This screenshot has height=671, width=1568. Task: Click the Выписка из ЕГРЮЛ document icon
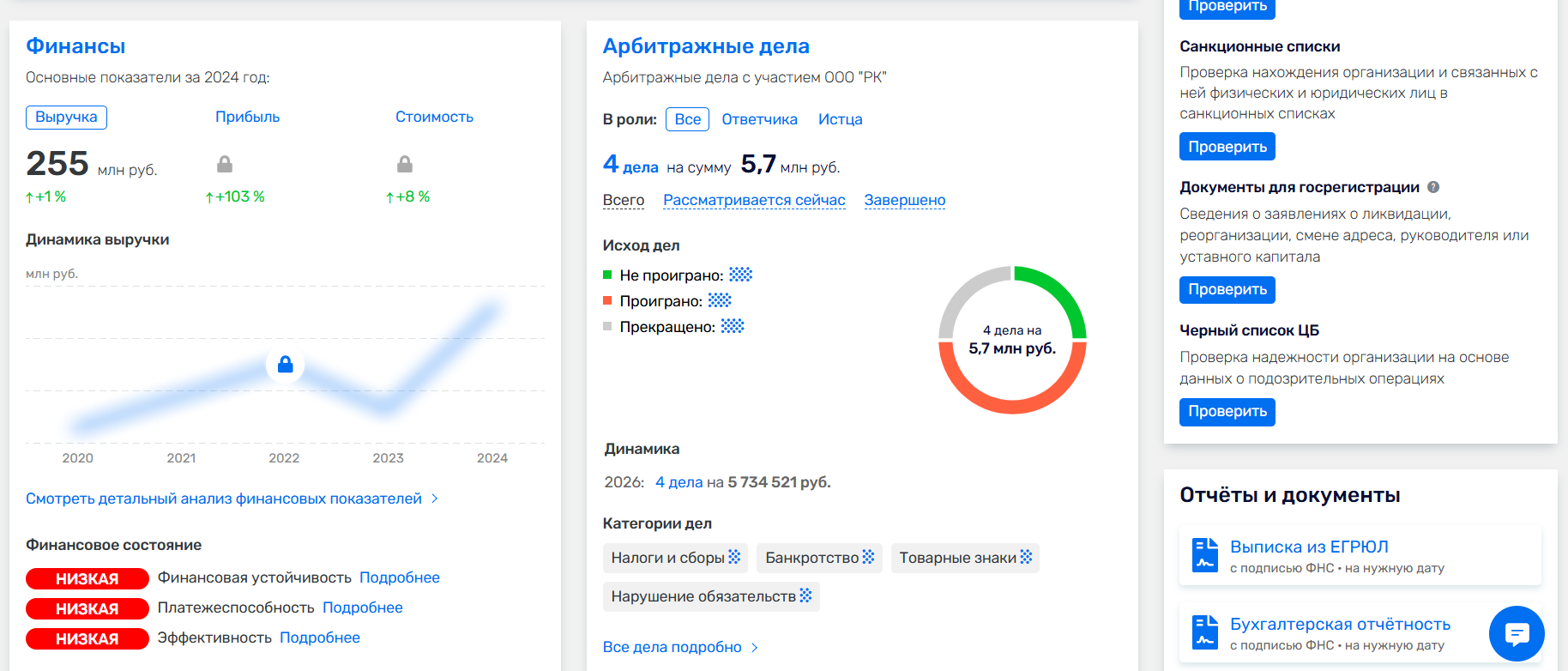pyautogui.click(x=1205, y=555)
